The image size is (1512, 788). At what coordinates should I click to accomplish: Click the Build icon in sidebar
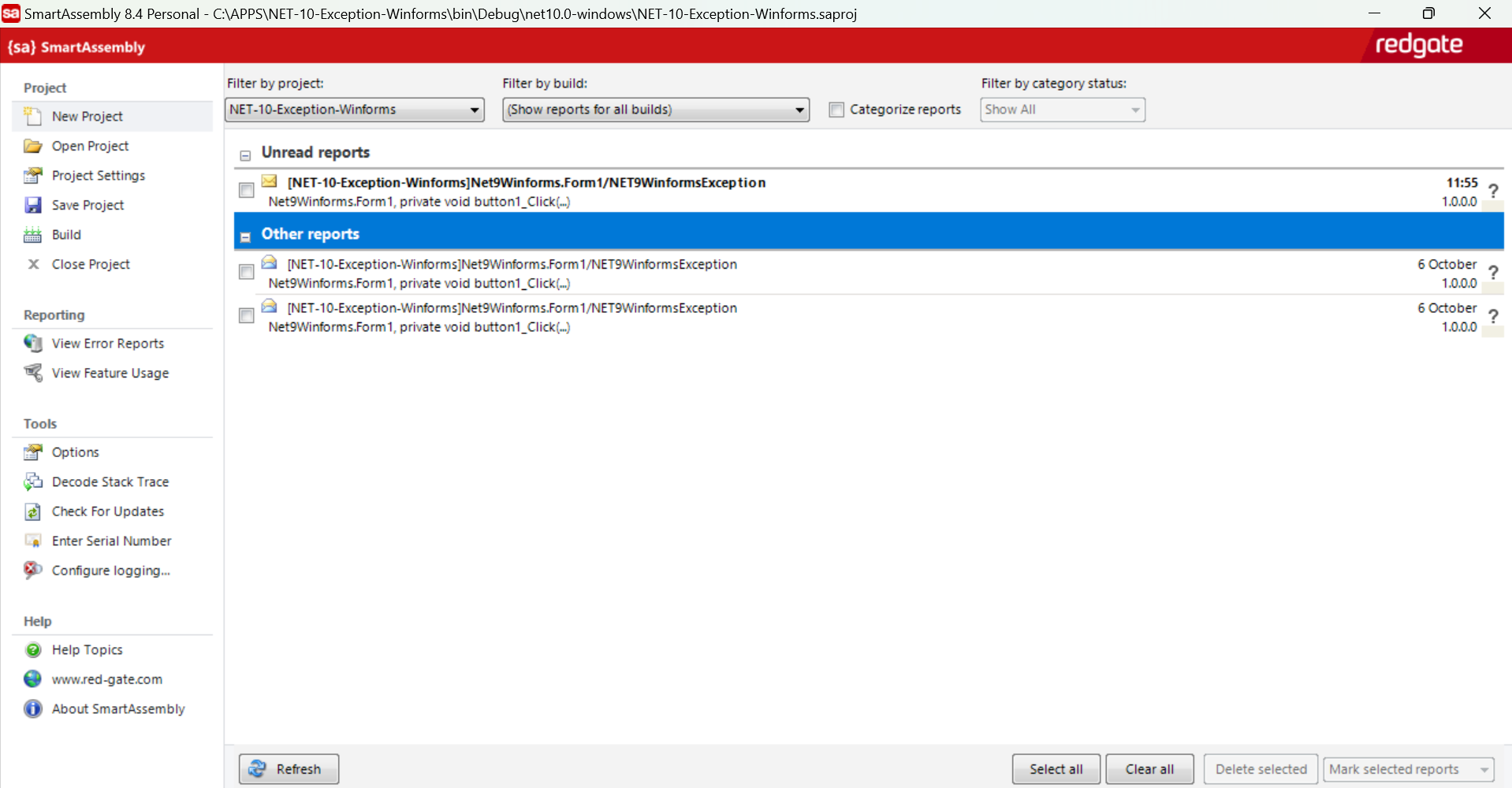[32, 235]
